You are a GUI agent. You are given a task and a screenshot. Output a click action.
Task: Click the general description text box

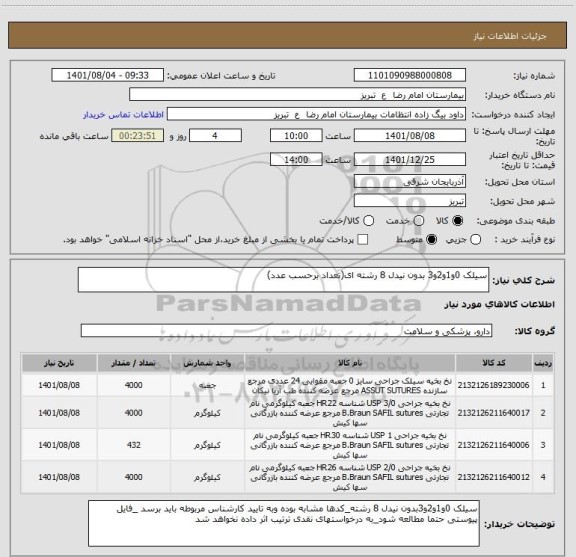[283, 280]
